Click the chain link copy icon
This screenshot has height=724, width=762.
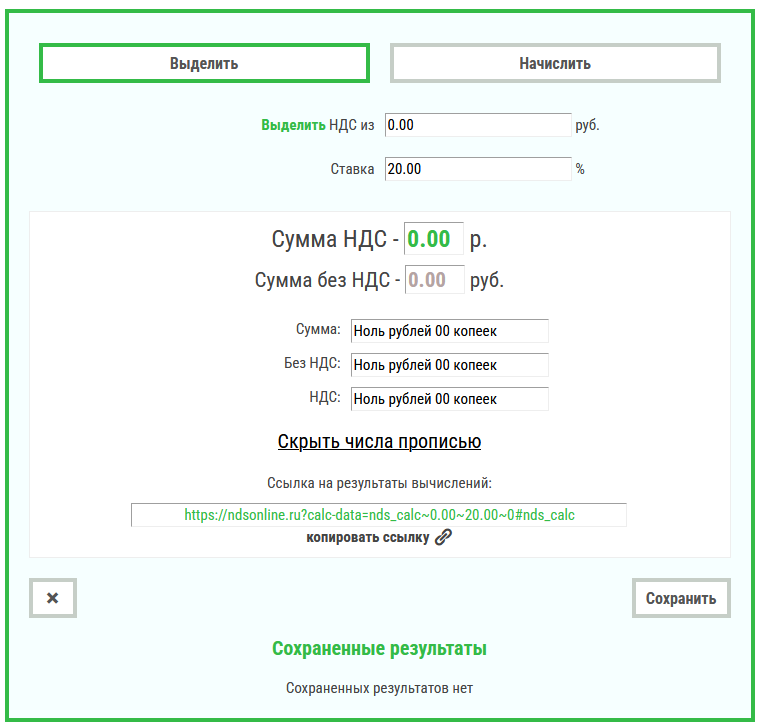443,537
